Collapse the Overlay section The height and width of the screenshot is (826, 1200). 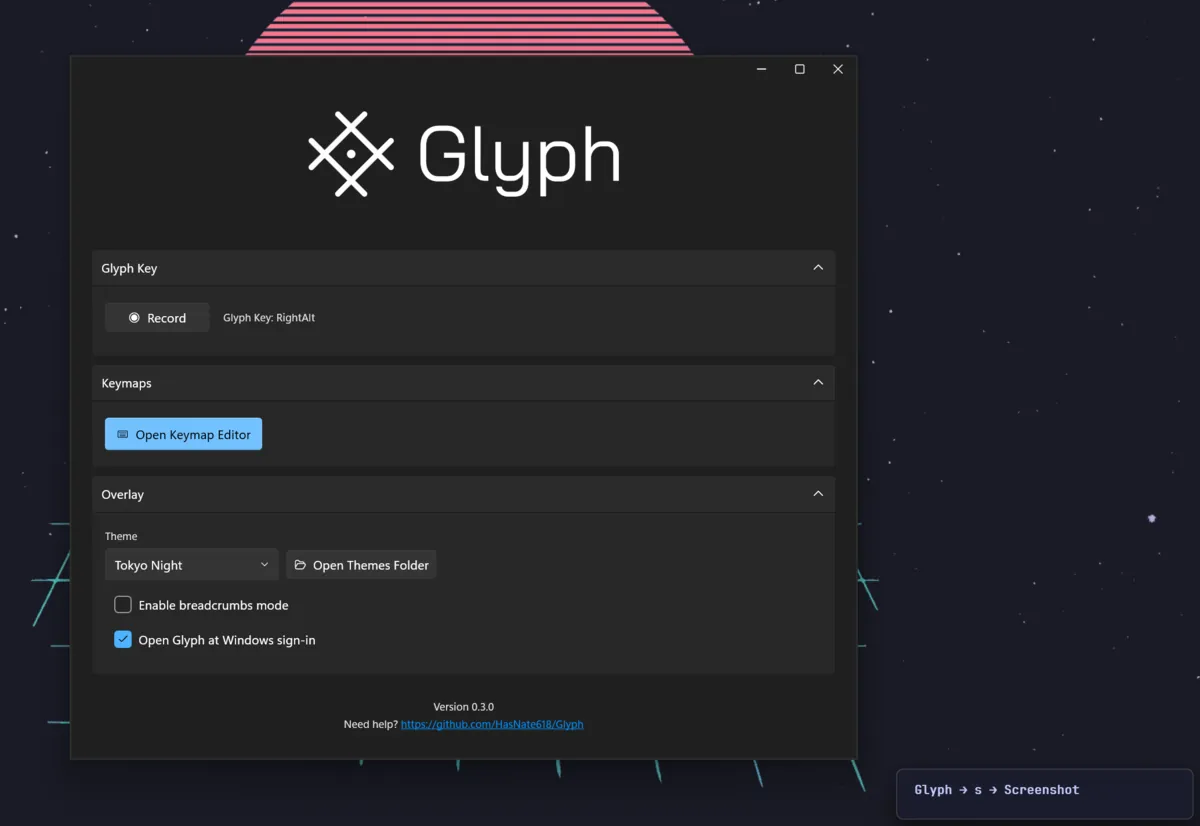click(818, 494)
